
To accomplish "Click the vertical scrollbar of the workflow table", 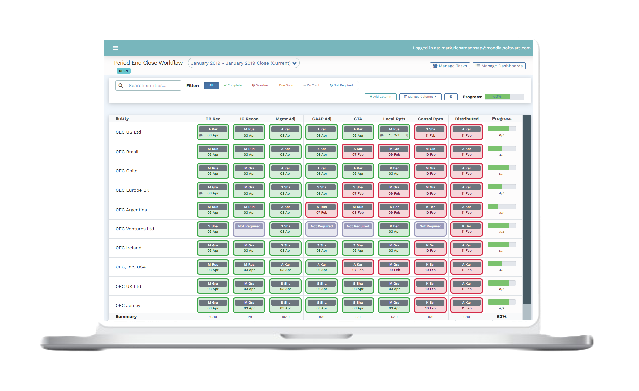I will click(x=527, y=216).
